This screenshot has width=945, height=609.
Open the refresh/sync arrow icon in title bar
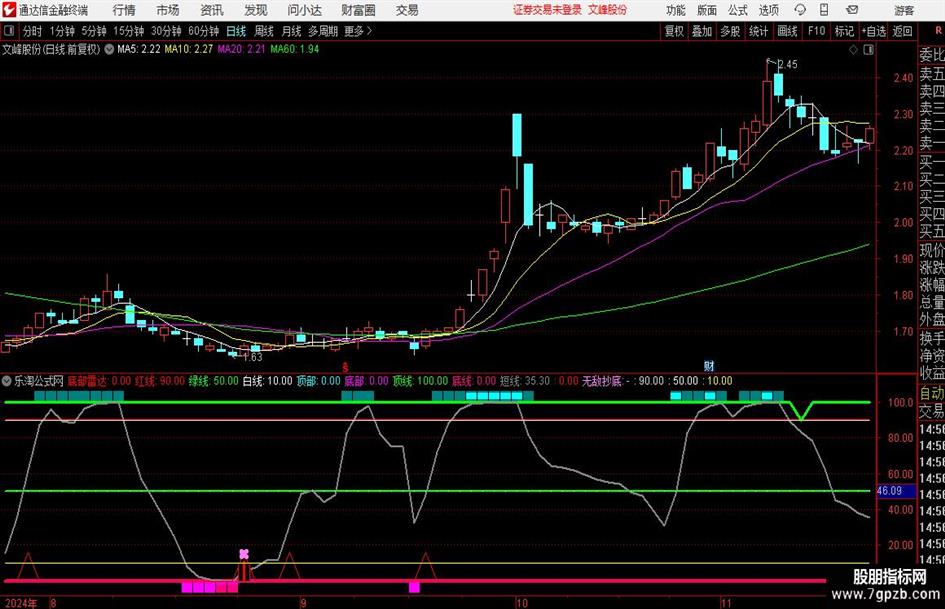800,10
